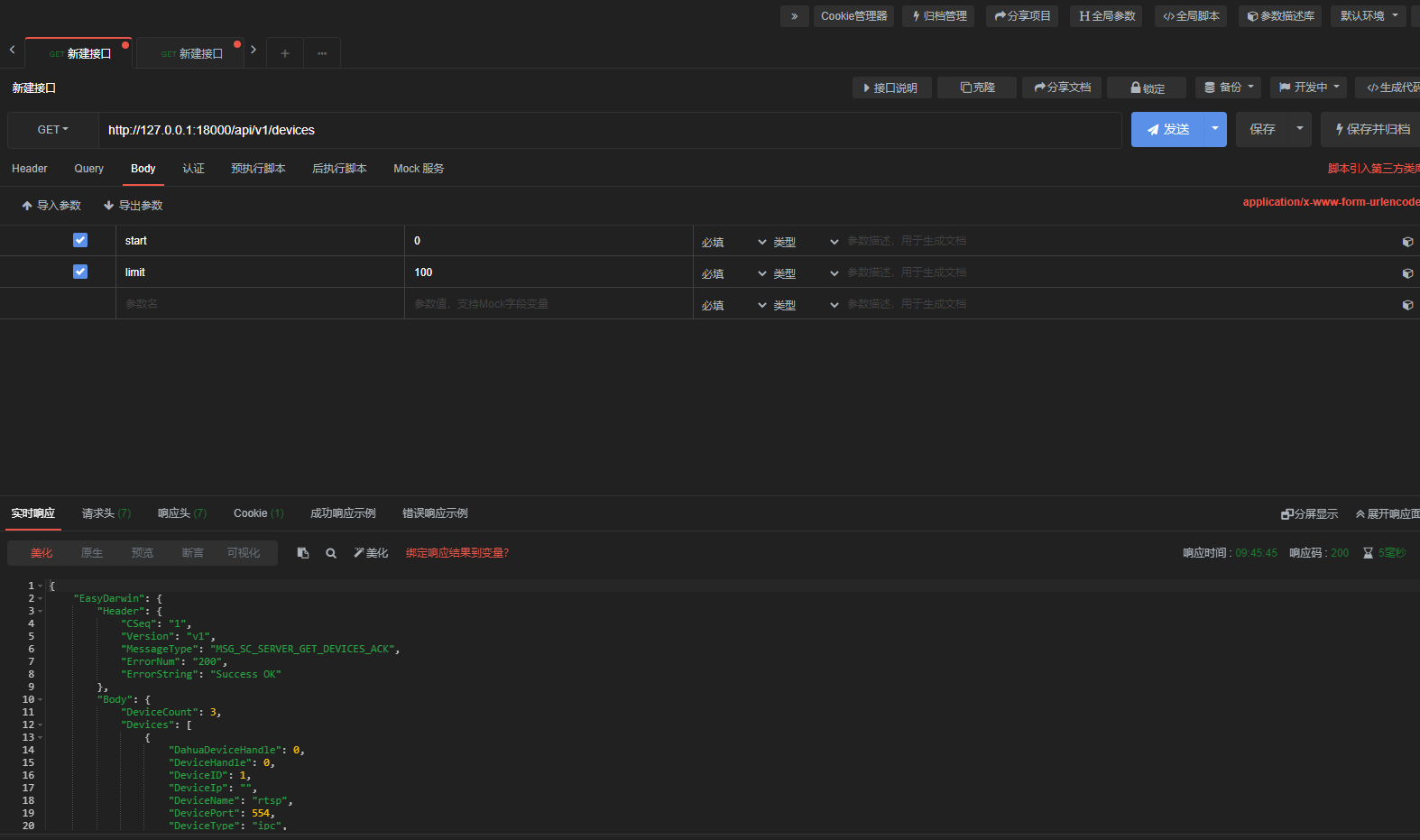Click 分屏显示 split screen display
Viewport: 1420px width, 840px height.
click(x=1309, y=514)
